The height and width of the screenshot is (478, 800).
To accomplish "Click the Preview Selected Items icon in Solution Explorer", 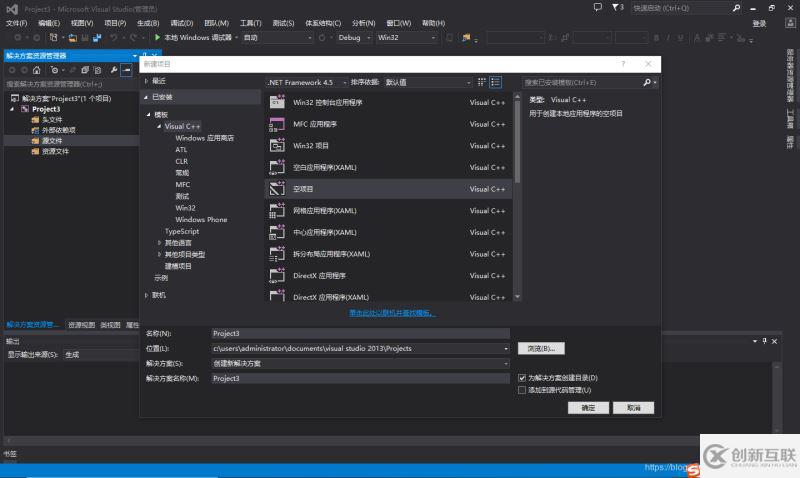I will (126, 70).
